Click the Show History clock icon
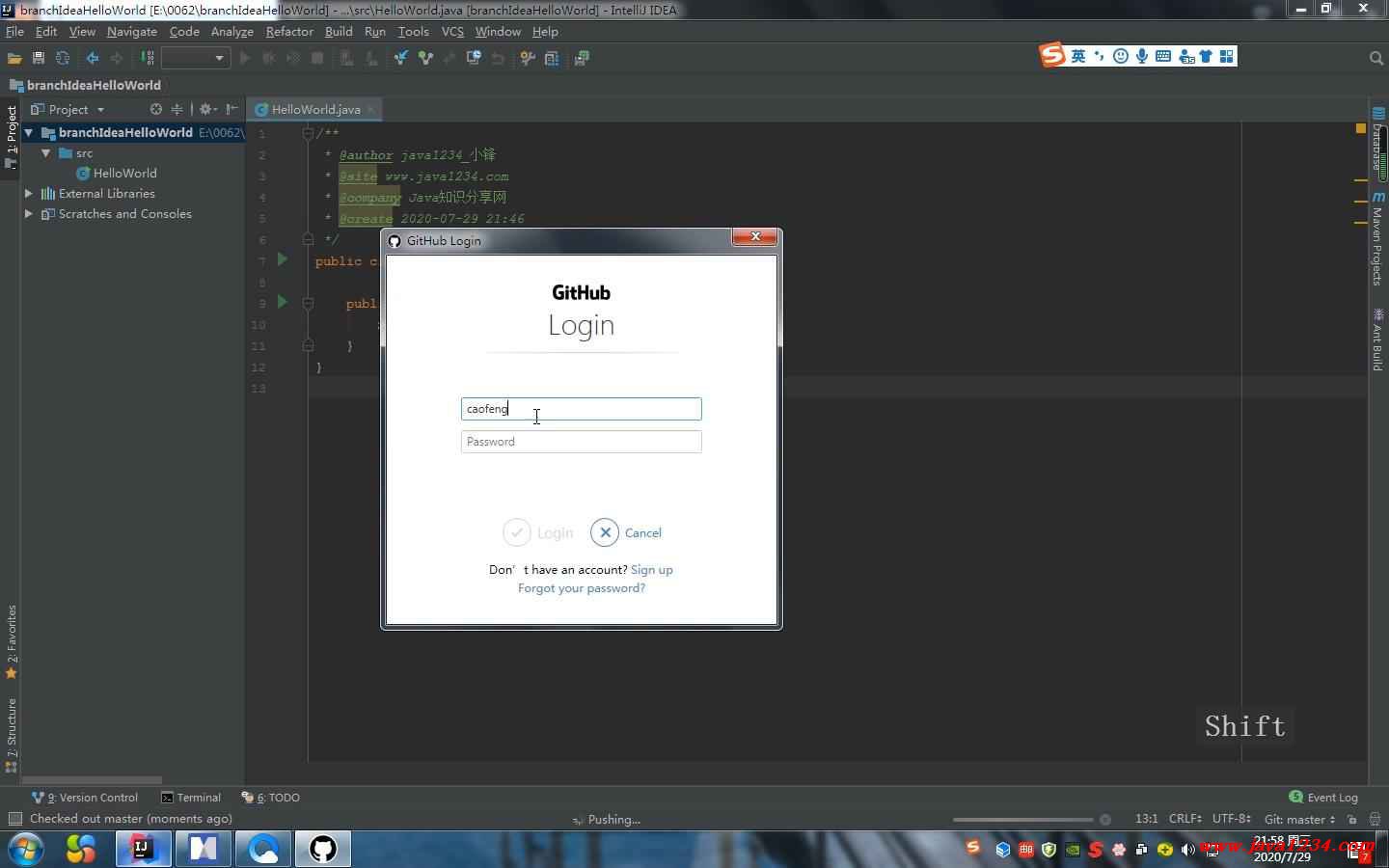1389x868 pixels. coord(474,58)
